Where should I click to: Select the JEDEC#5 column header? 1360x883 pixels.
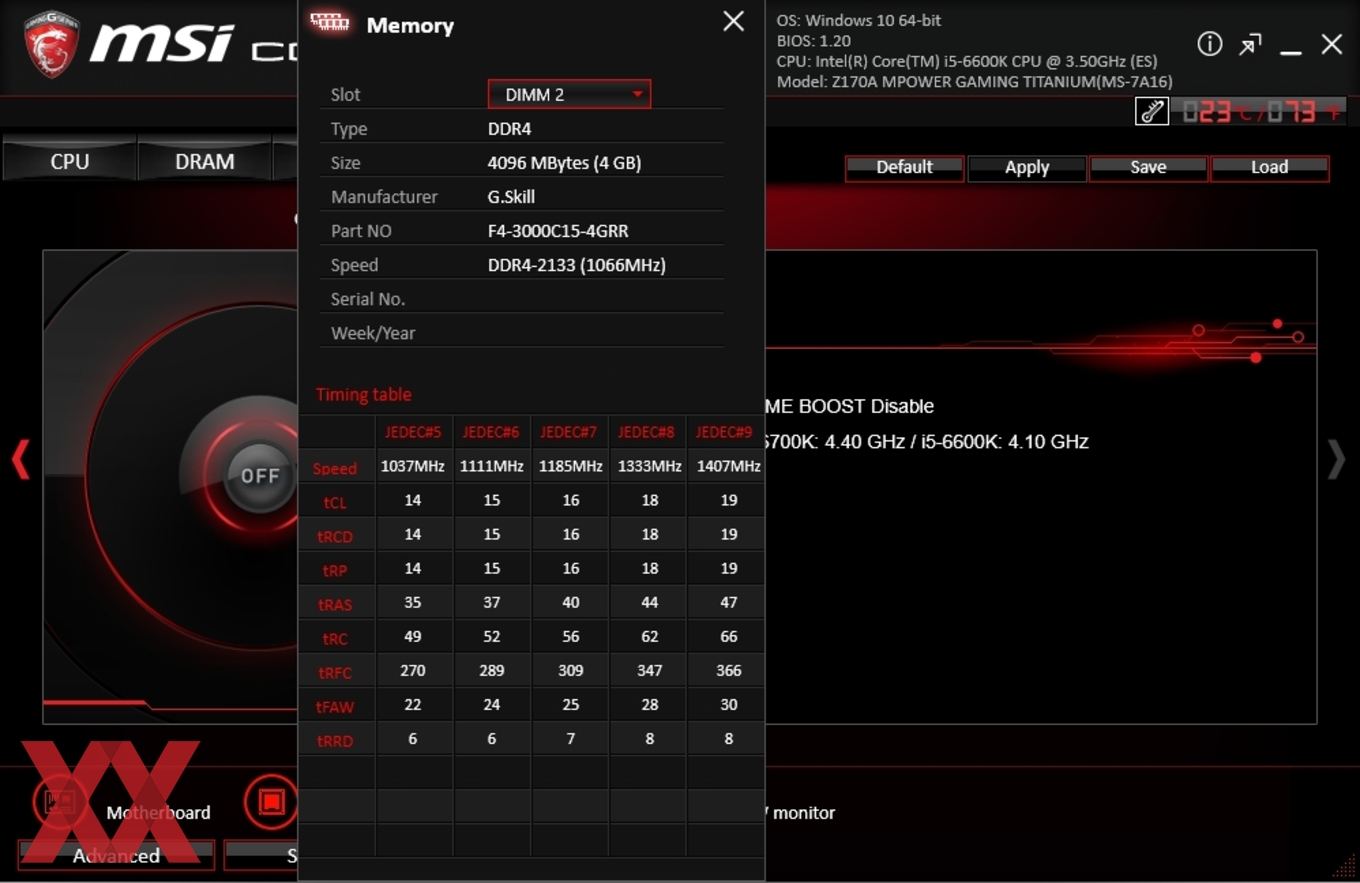[x=413, y=432]
